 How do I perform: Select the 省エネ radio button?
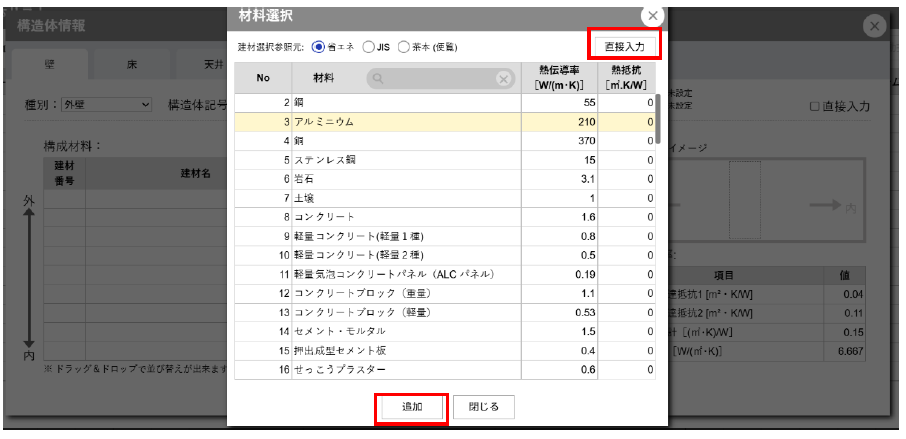(319, 46)
